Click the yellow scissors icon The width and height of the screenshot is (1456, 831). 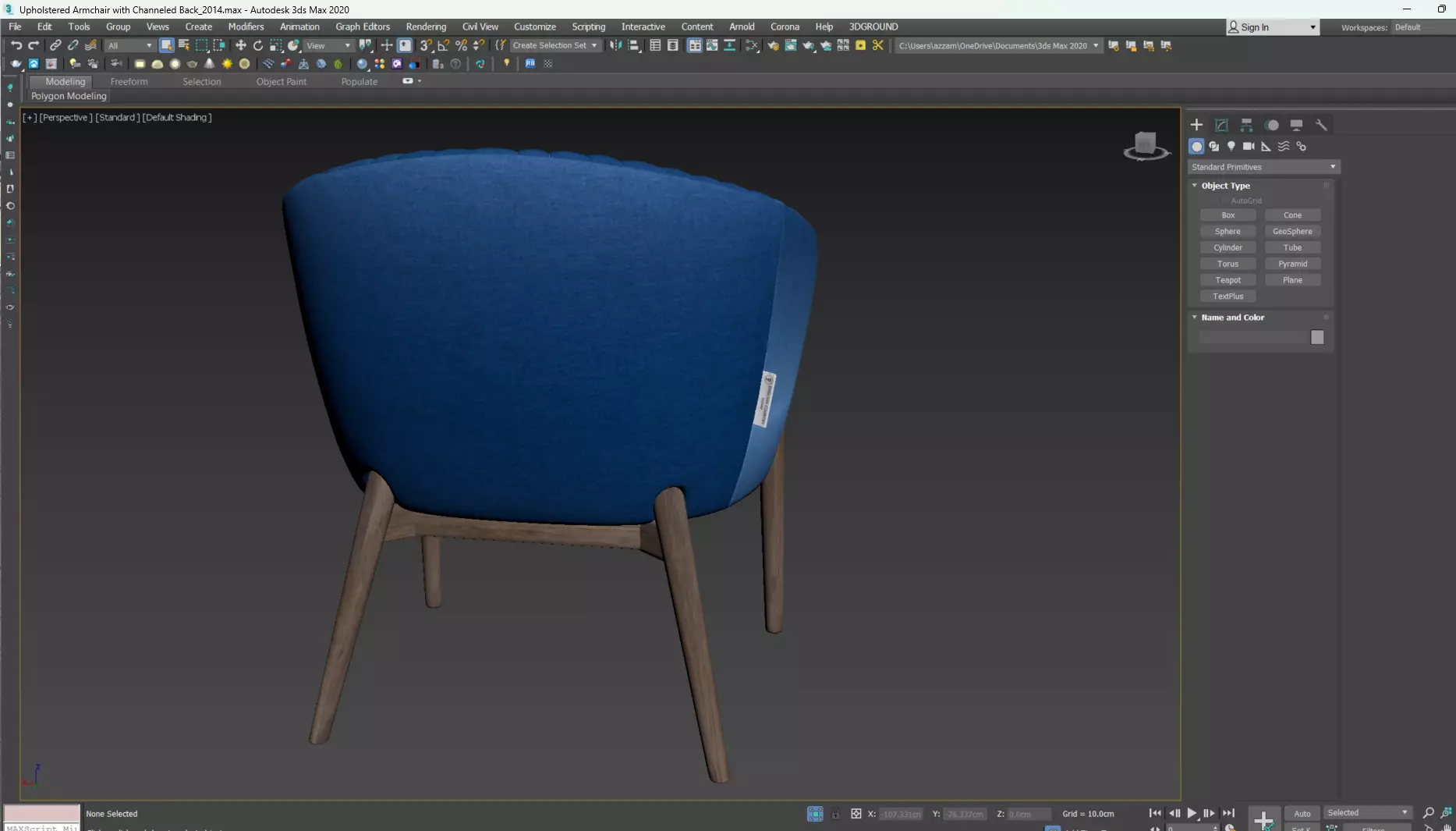point(878,45)
